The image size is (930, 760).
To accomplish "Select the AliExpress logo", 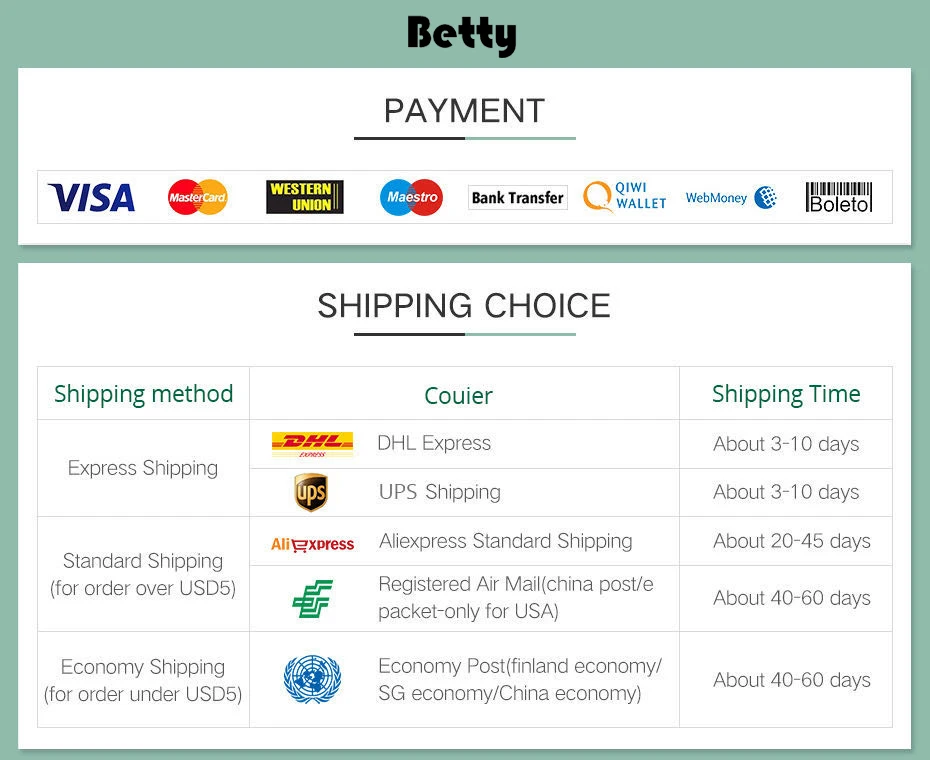I will click(x=312, y=544).
